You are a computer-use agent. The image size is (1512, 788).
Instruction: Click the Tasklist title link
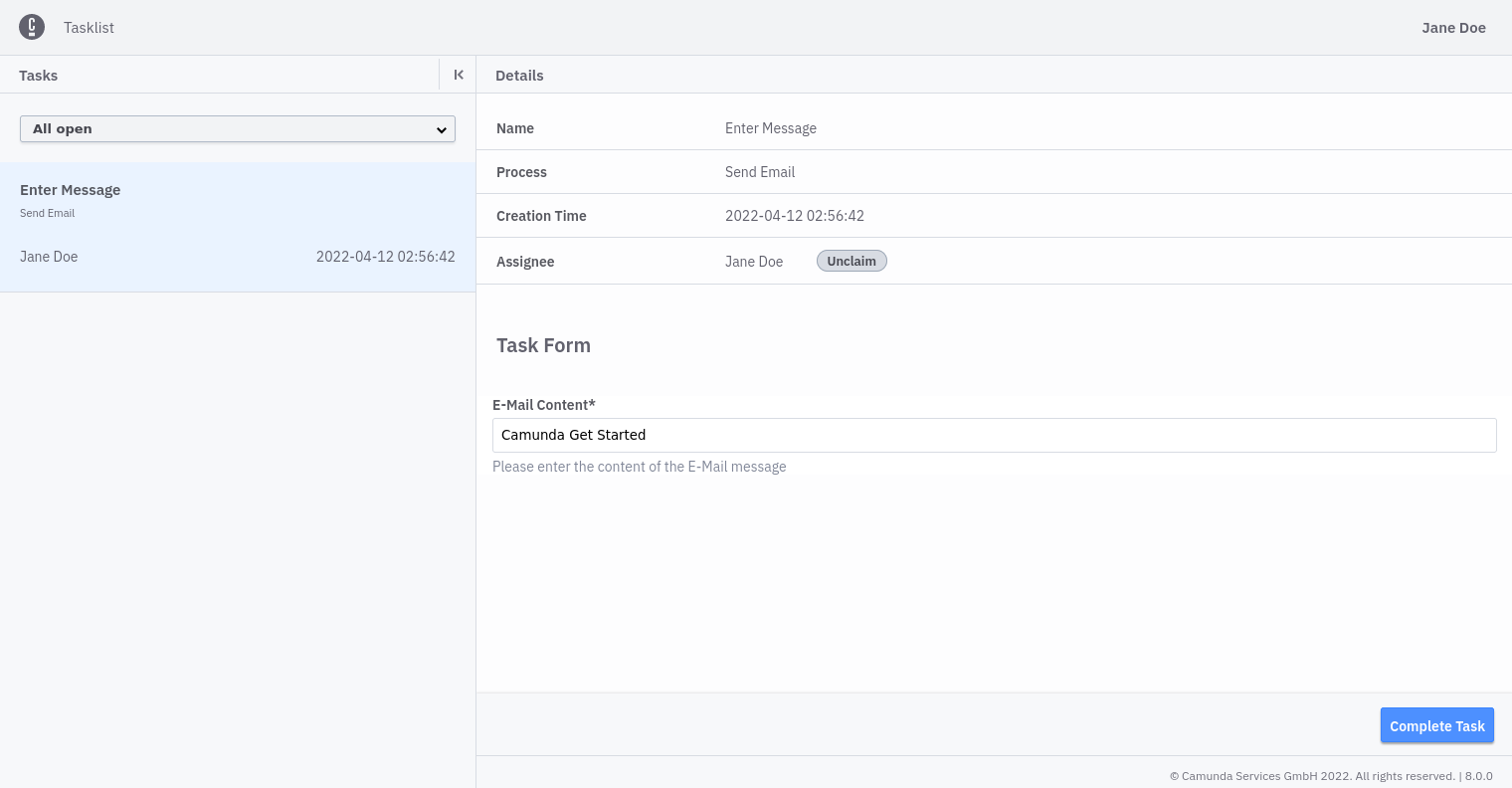89,28
